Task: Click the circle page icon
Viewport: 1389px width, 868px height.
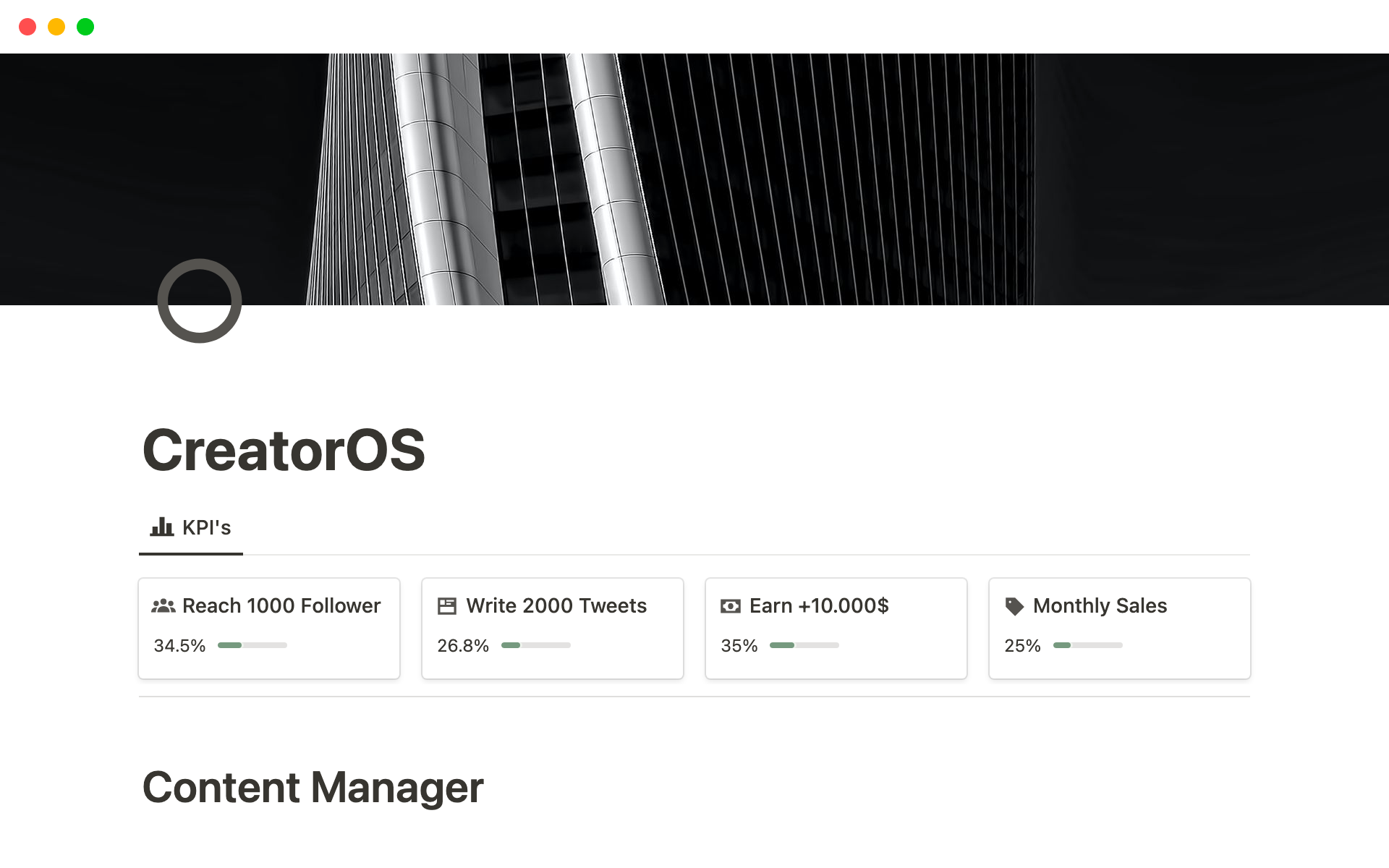Action: coord(200,301)
